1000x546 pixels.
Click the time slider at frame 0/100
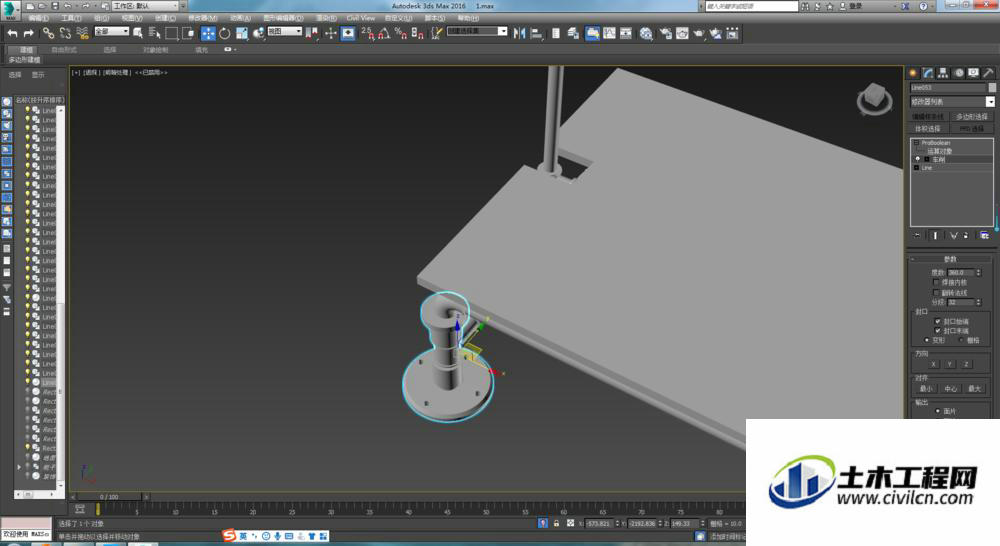[109, 496]
